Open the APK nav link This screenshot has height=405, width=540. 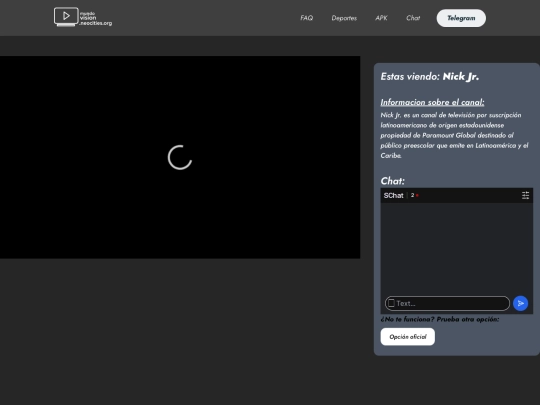click(x=381, y=18)
